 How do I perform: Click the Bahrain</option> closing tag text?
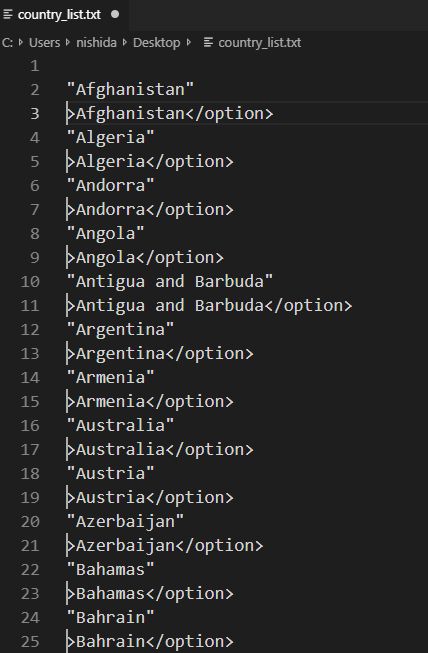click(x=150, y=641)
